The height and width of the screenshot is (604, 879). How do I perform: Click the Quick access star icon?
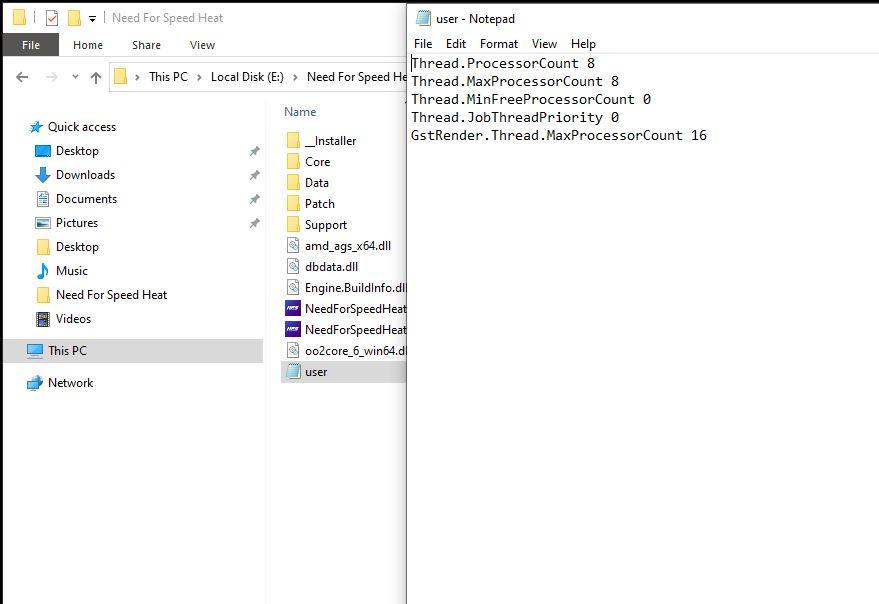click(36, 127)
